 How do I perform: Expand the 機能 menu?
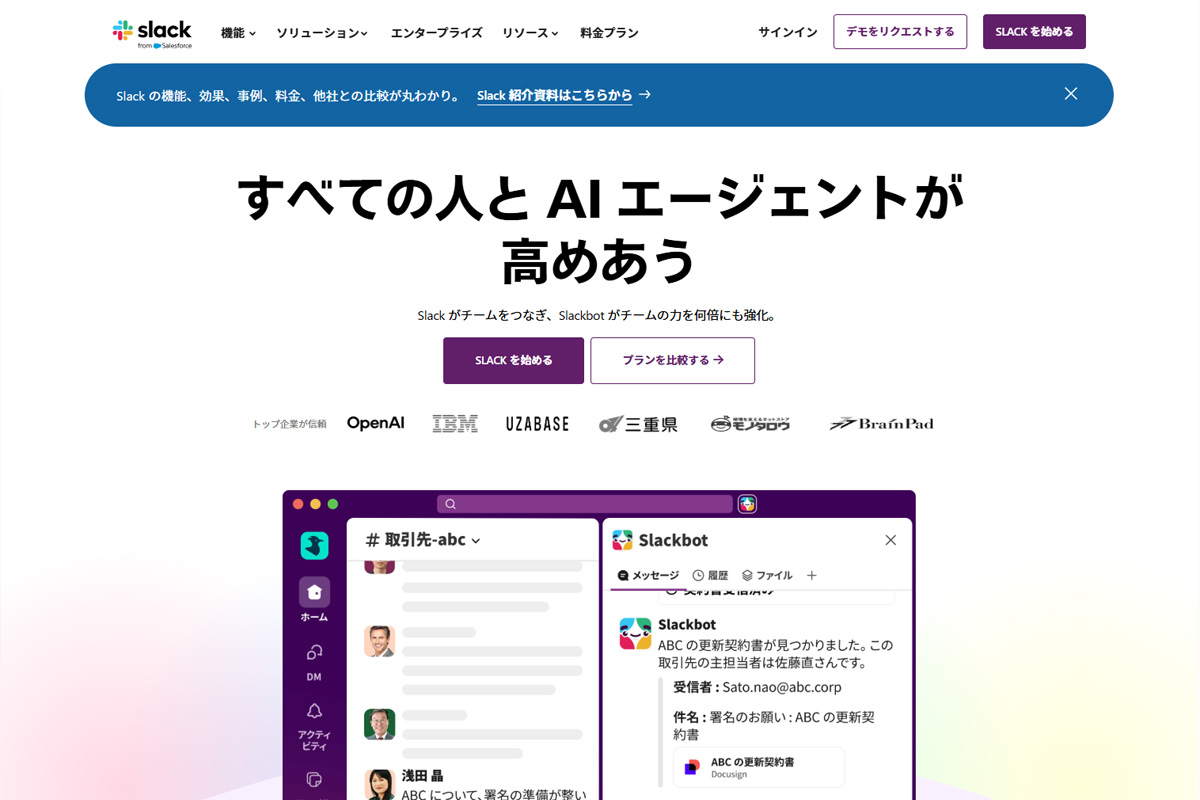238,33
